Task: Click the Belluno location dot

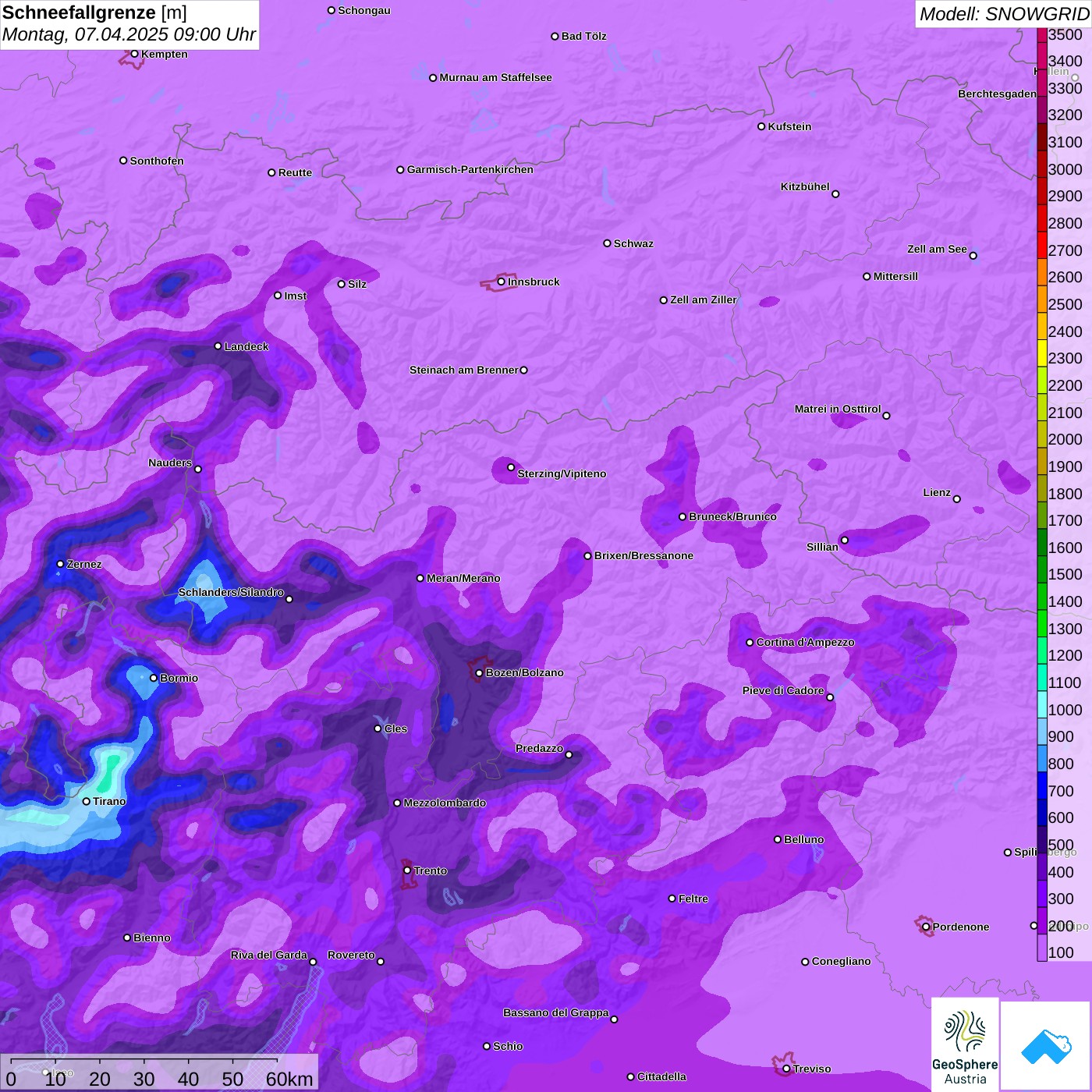Action: (x=778, y=839)
